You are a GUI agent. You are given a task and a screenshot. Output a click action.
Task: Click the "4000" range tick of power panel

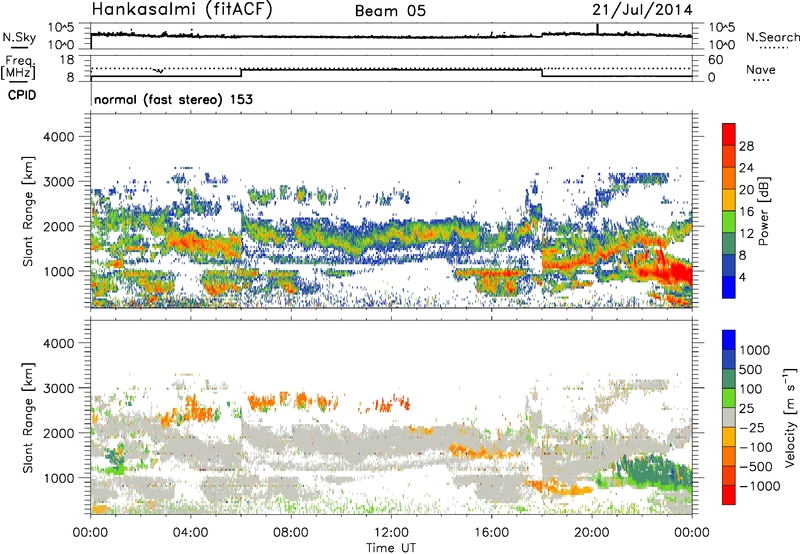(x=58, y=137)
